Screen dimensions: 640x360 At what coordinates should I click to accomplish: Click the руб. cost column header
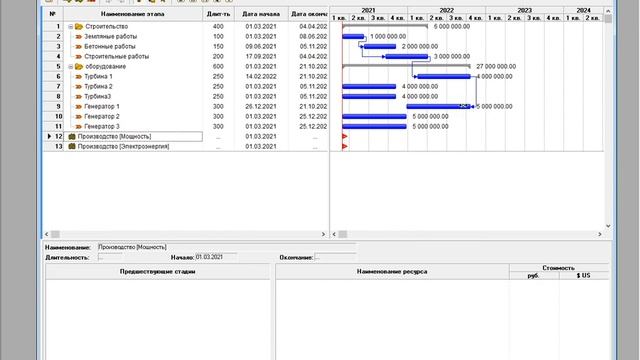click(534, 276)
